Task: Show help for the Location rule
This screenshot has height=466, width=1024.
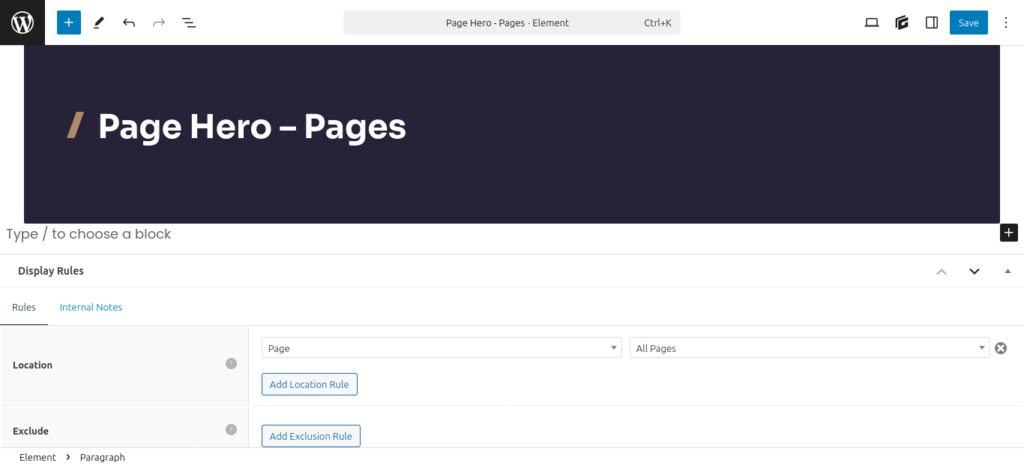Action: [231, 364]
